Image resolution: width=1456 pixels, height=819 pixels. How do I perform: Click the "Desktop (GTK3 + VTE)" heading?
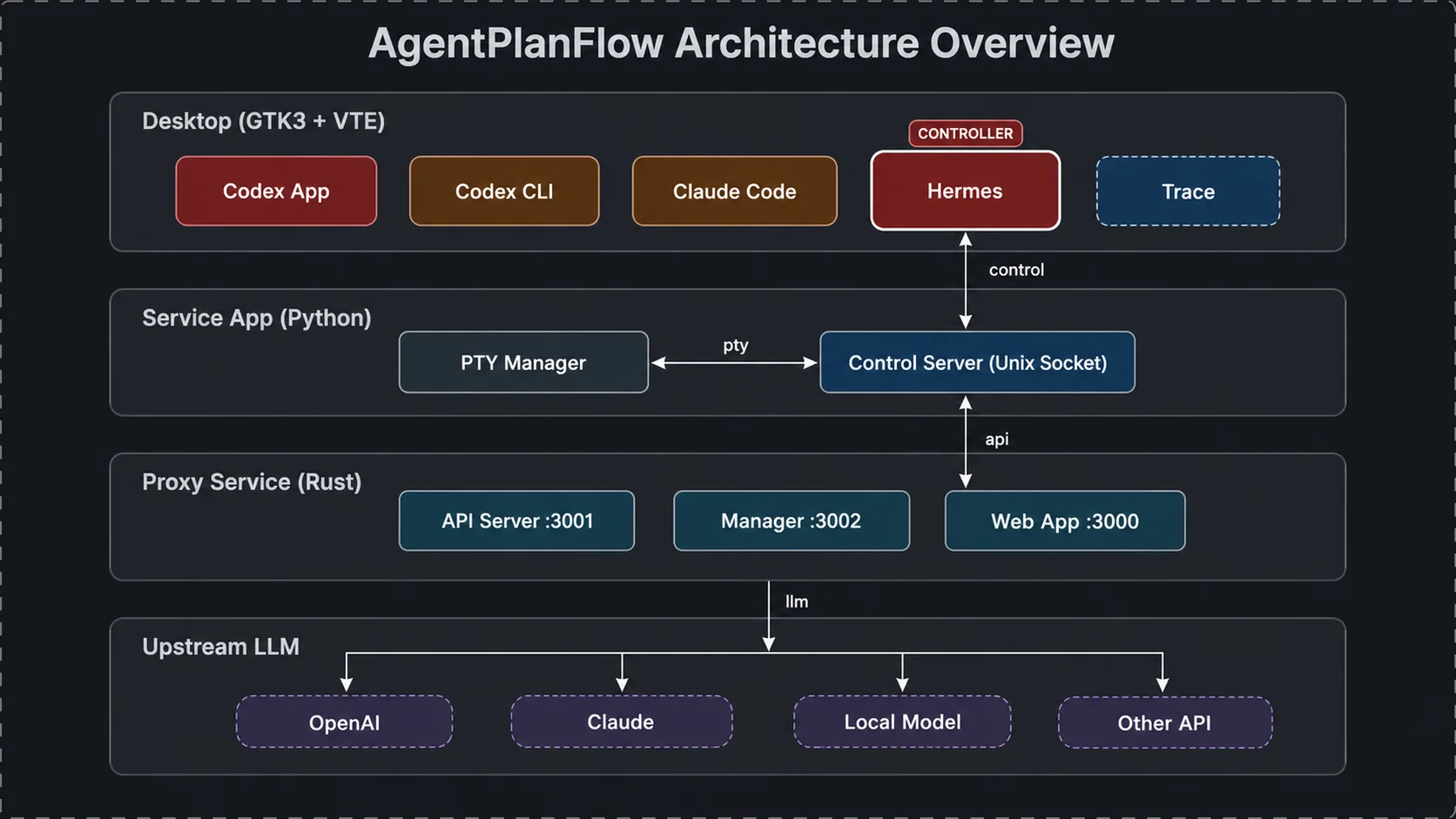coord(263,121)
